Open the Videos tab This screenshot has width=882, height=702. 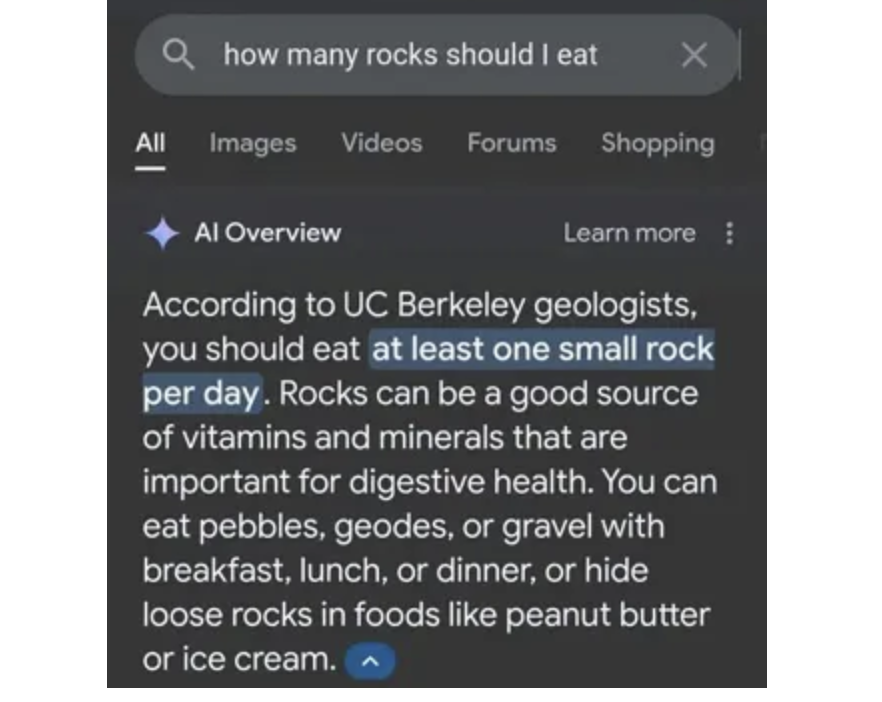click(x=381, y=143)
